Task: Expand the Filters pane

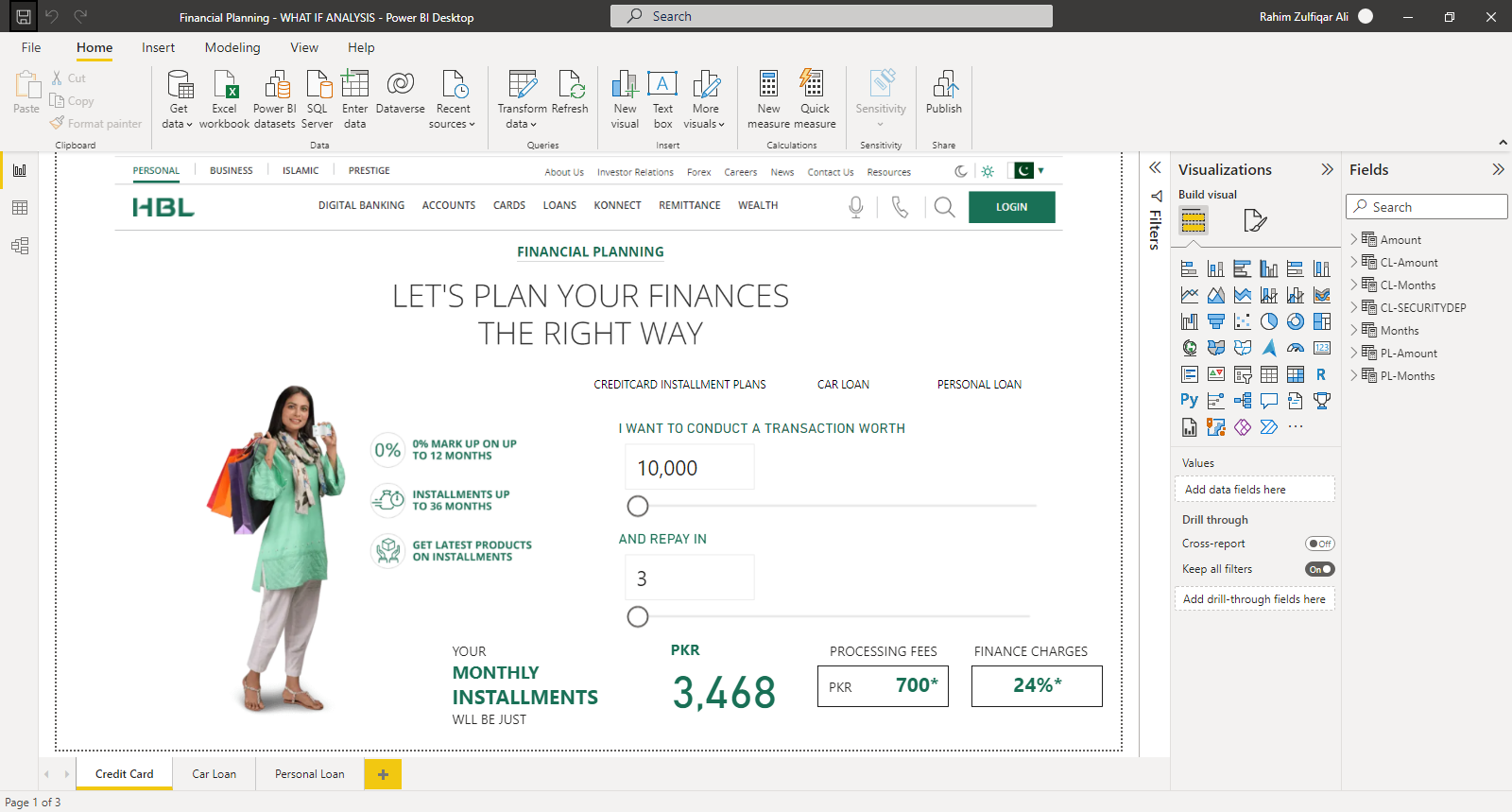Action: point(1155,167)
